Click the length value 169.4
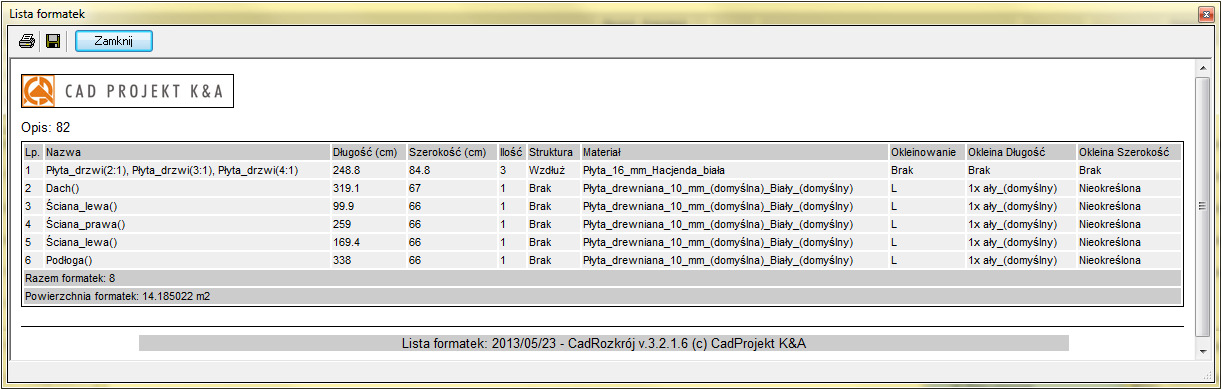1222x390 pixels. click(346, 242)
